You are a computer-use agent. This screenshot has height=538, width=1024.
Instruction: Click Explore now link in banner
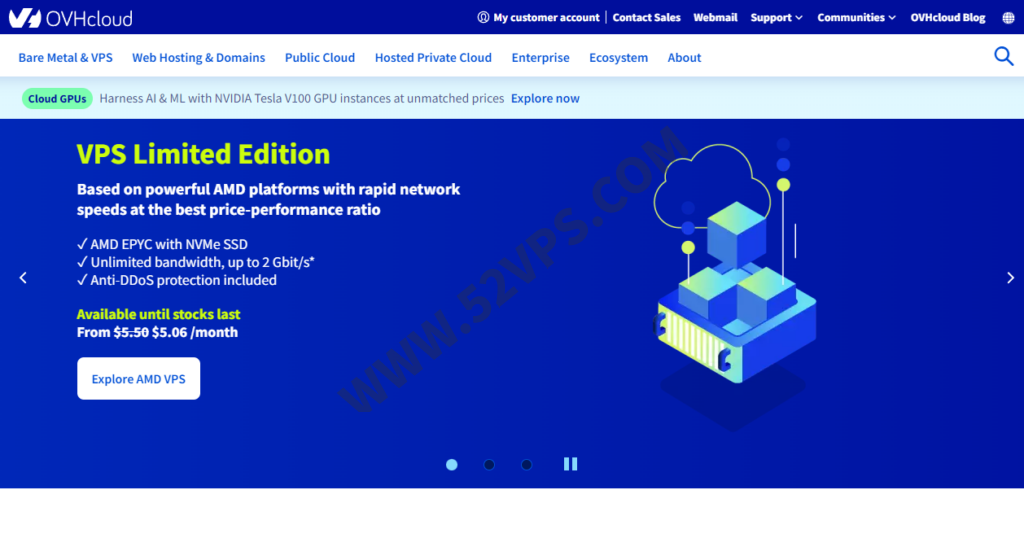pyautogui.click(x=545, y=99)
